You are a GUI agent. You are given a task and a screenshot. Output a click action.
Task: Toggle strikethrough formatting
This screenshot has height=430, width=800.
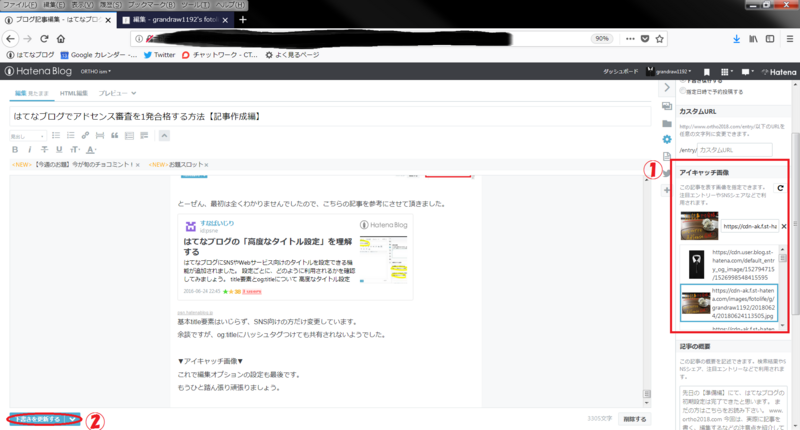point(44,149)
